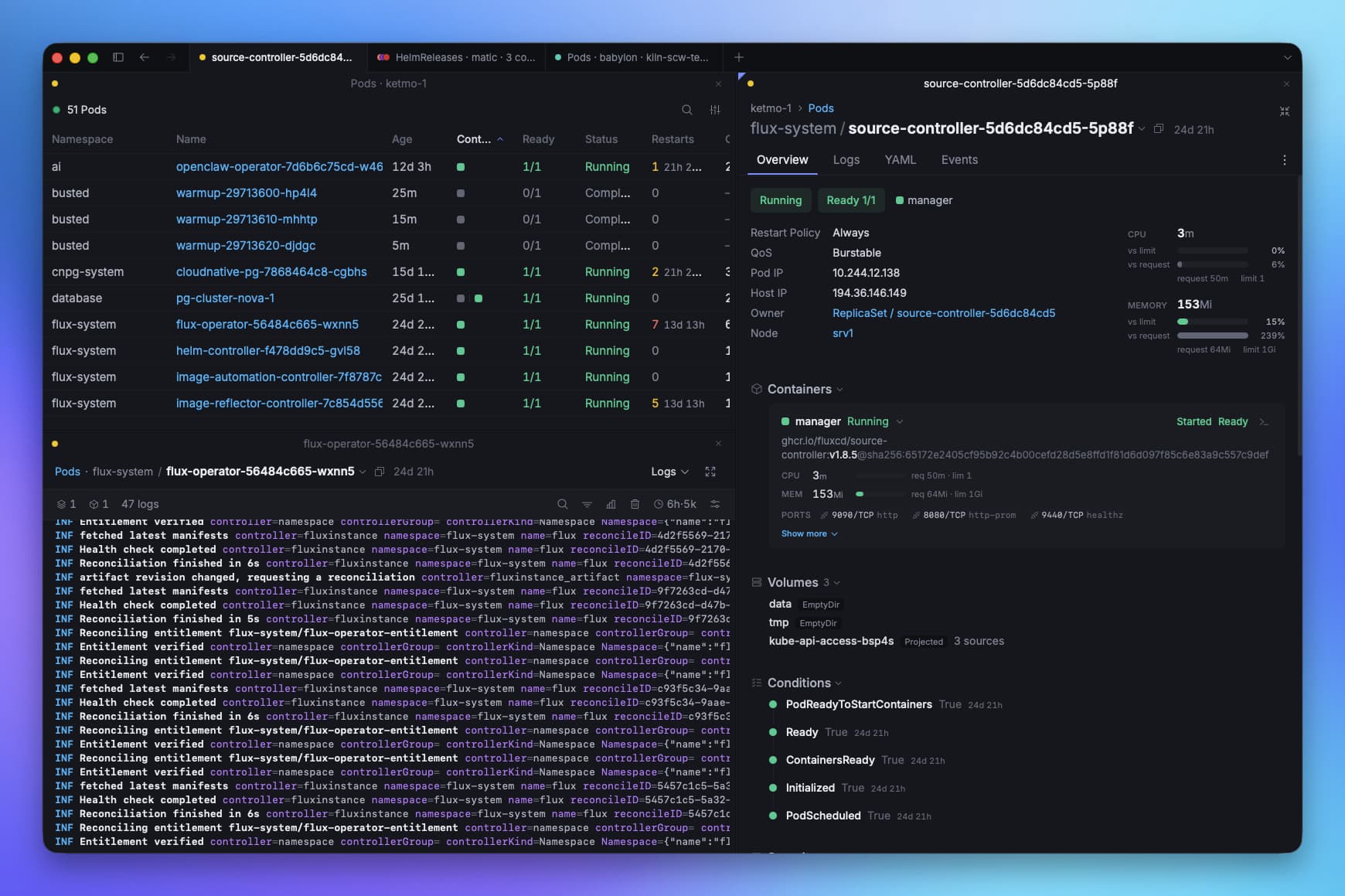Search within flux-operator logs
This screenshot has height=896, width=1345.
tap(563, 504)
